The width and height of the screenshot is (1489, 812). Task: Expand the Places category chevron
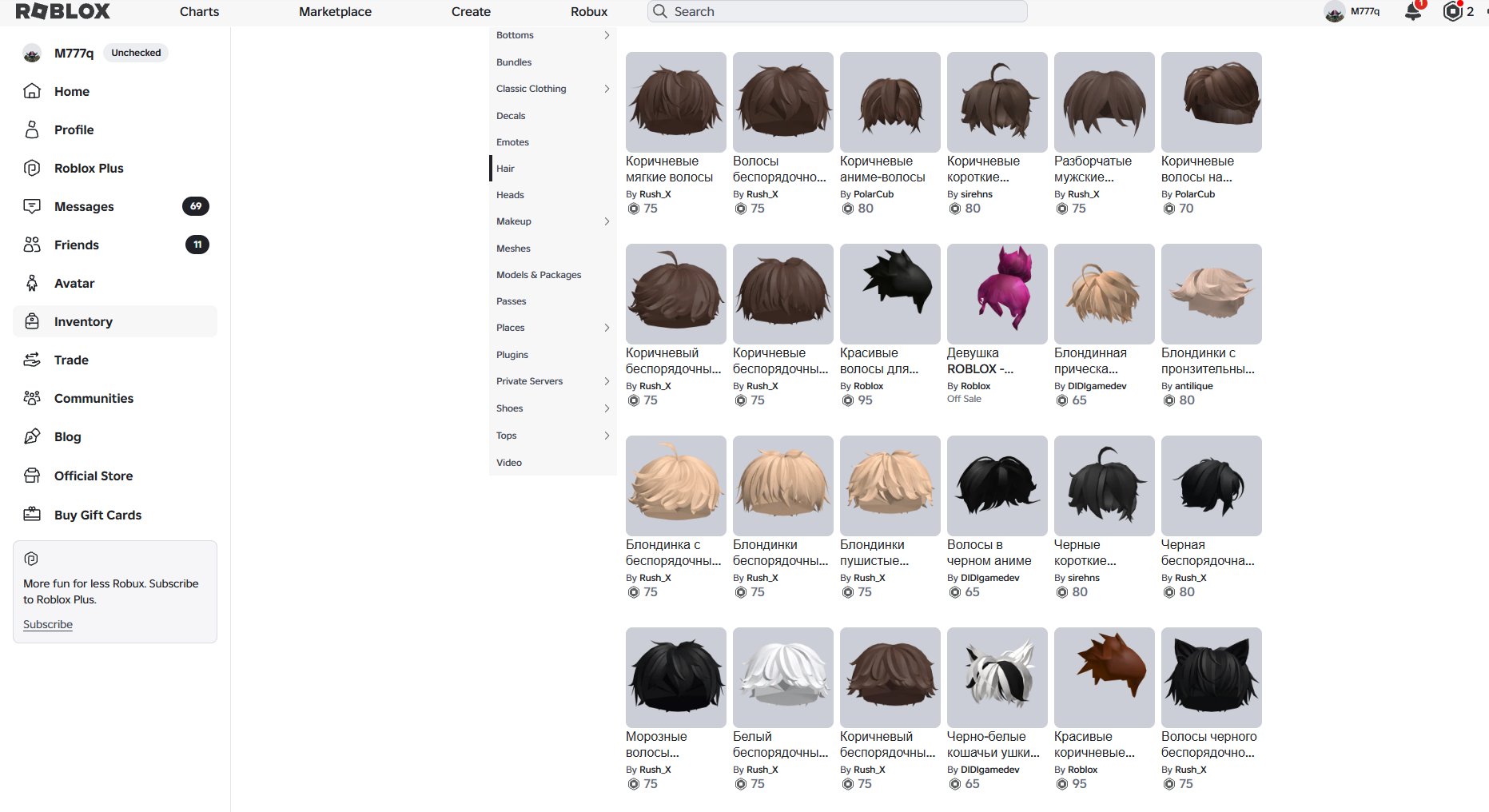tap(607, 328)
